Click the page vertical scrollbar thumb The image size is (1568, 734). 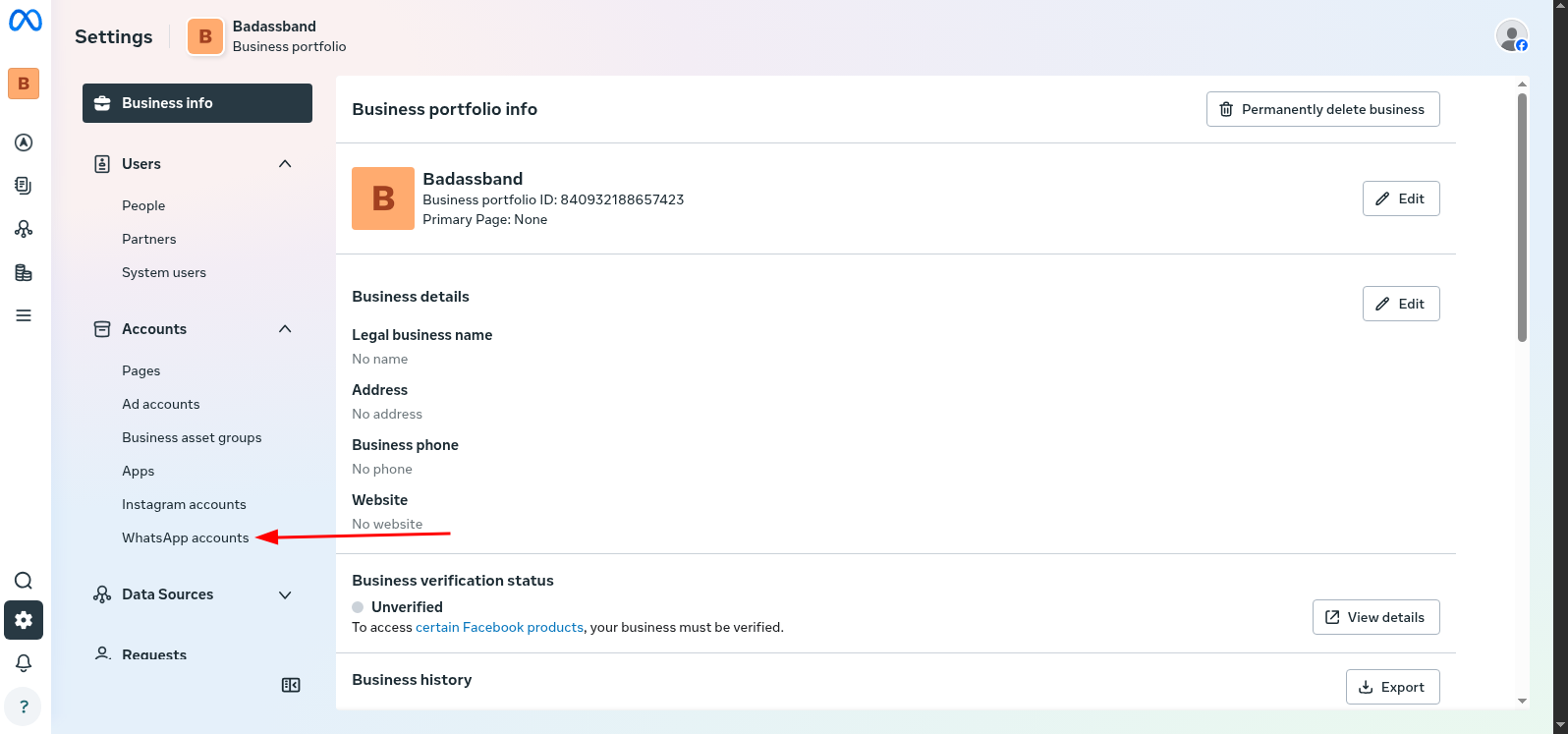pos(1522,216)
